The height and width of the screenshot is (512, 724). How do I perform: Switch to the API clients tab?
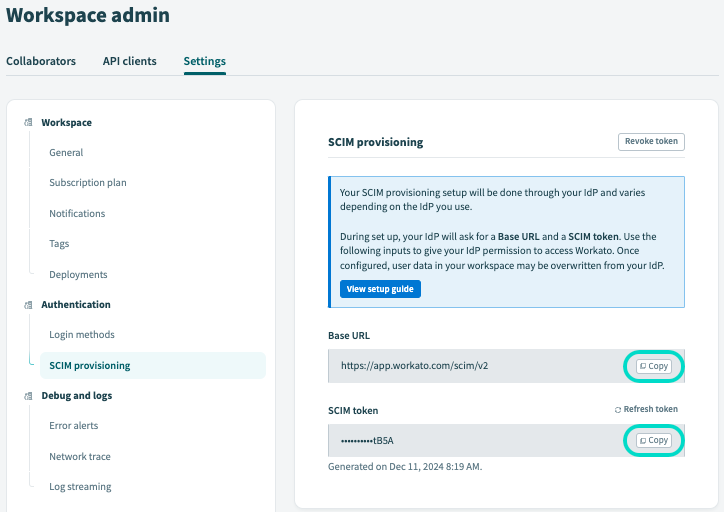(x=130, y=61)
